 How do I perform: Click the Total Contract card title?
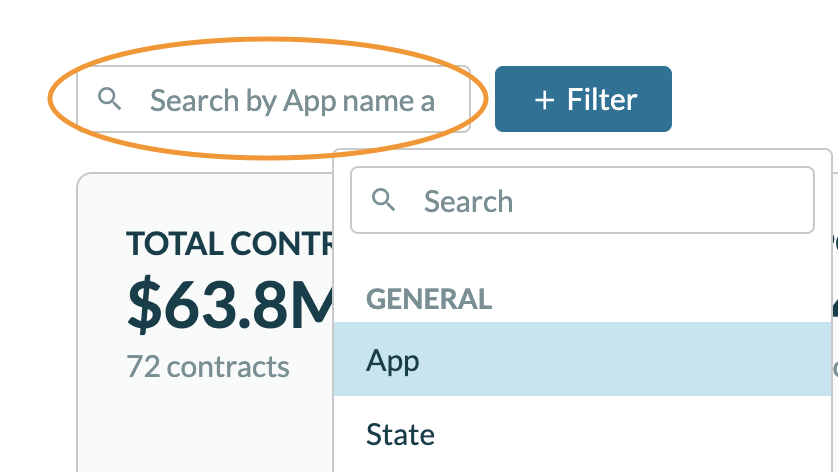pyautogui.click(x=230, y=243)
